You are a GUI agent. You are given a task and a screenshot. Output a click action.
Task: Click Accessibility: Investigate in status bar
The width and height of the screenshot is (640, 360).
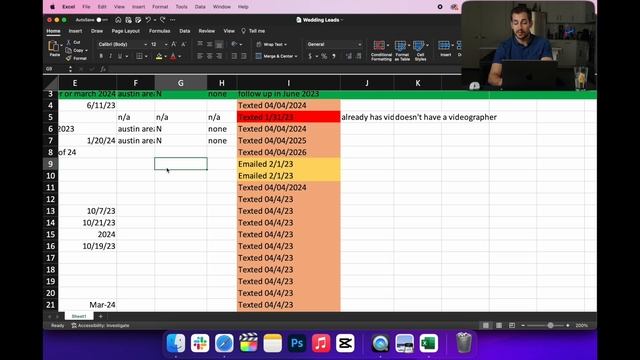tap(100, 326)
